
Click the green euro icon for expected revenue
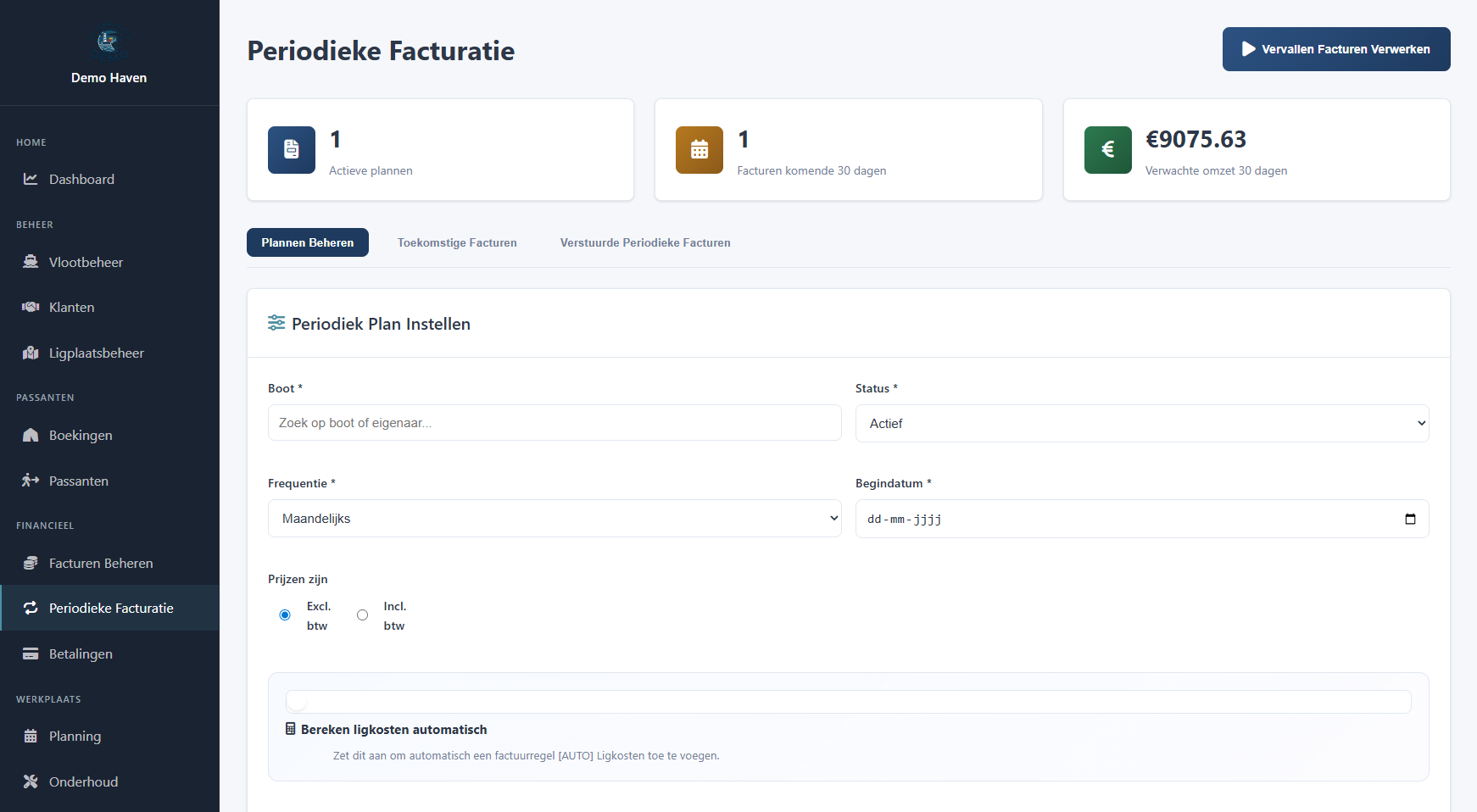point(1108,150)
